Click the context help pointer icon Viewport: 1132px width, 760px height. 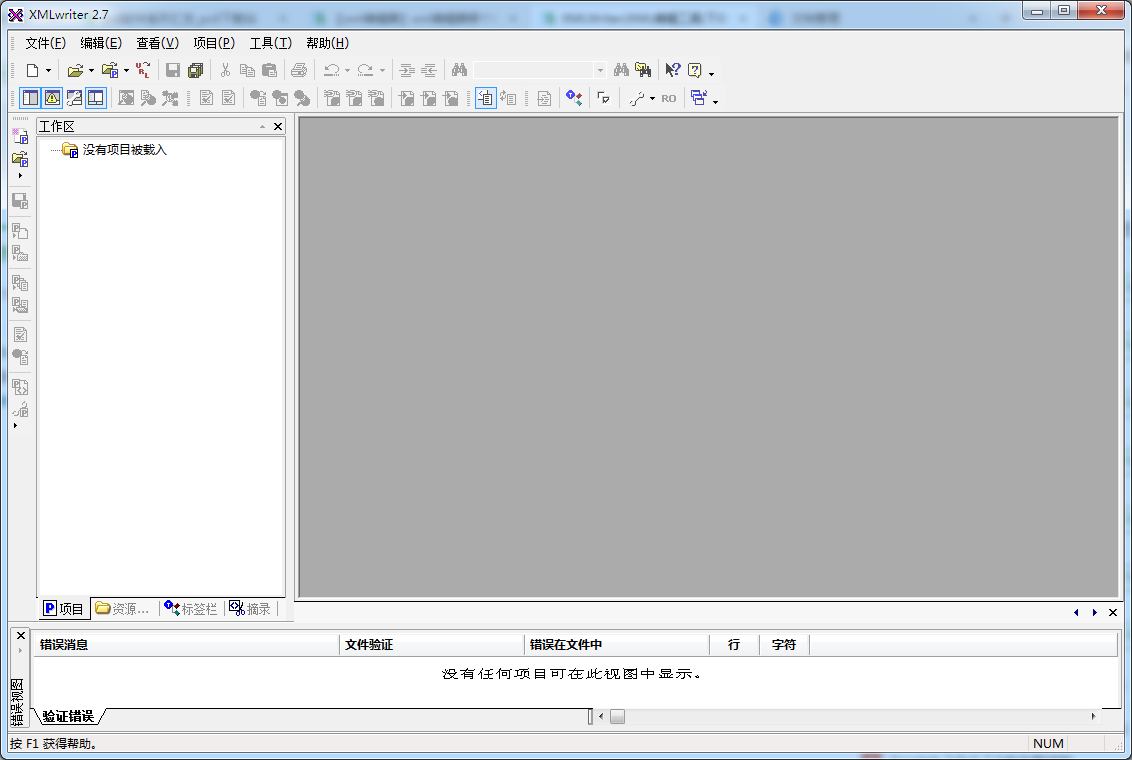673,70
